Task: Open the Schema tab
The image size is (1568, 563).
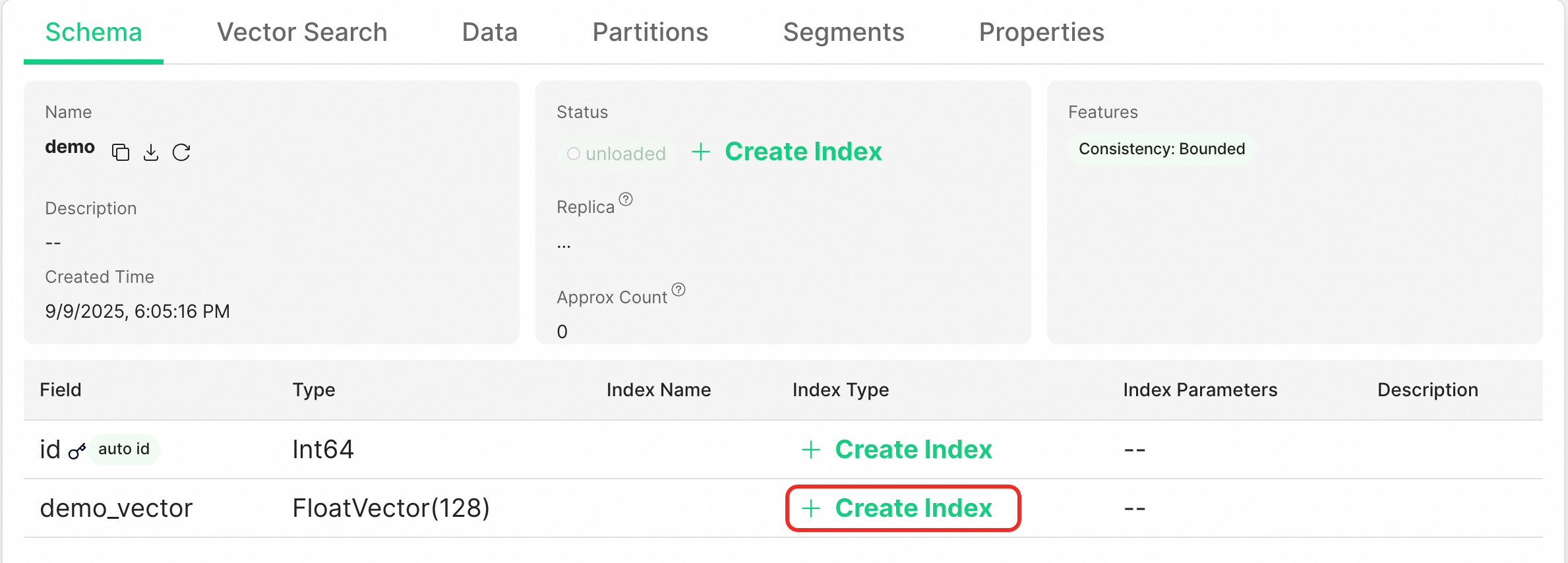Action: tap(94, 32)
